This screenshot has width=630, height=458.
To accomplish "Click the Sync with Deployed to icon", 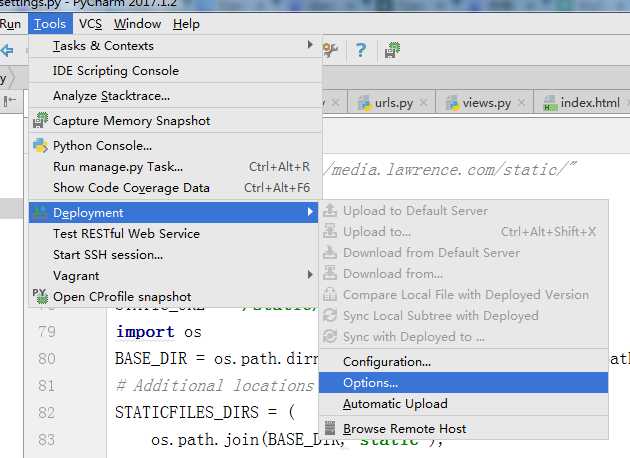I will [x=330, y=336].
